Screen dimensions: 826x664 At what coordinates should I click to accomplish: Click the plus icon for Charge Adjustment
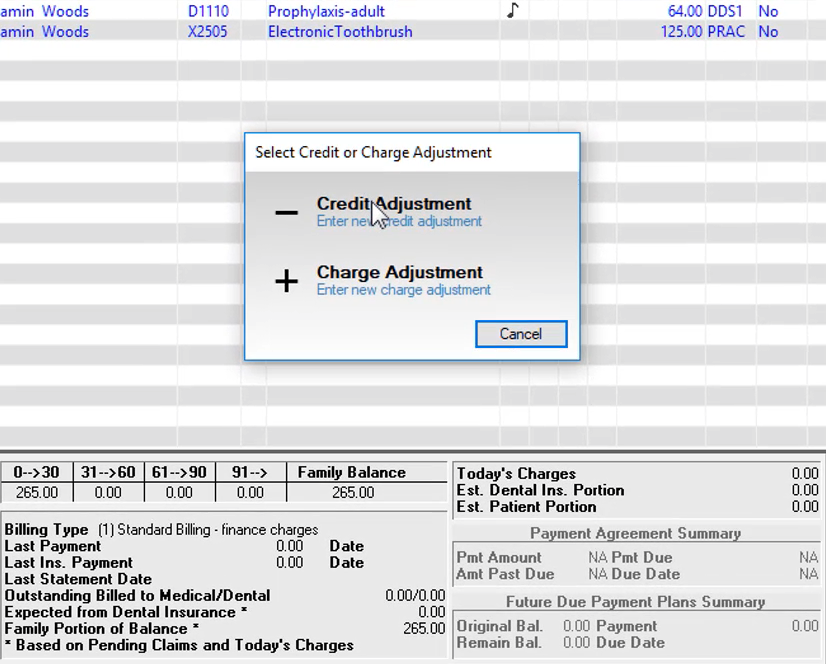tap(286, 281)
